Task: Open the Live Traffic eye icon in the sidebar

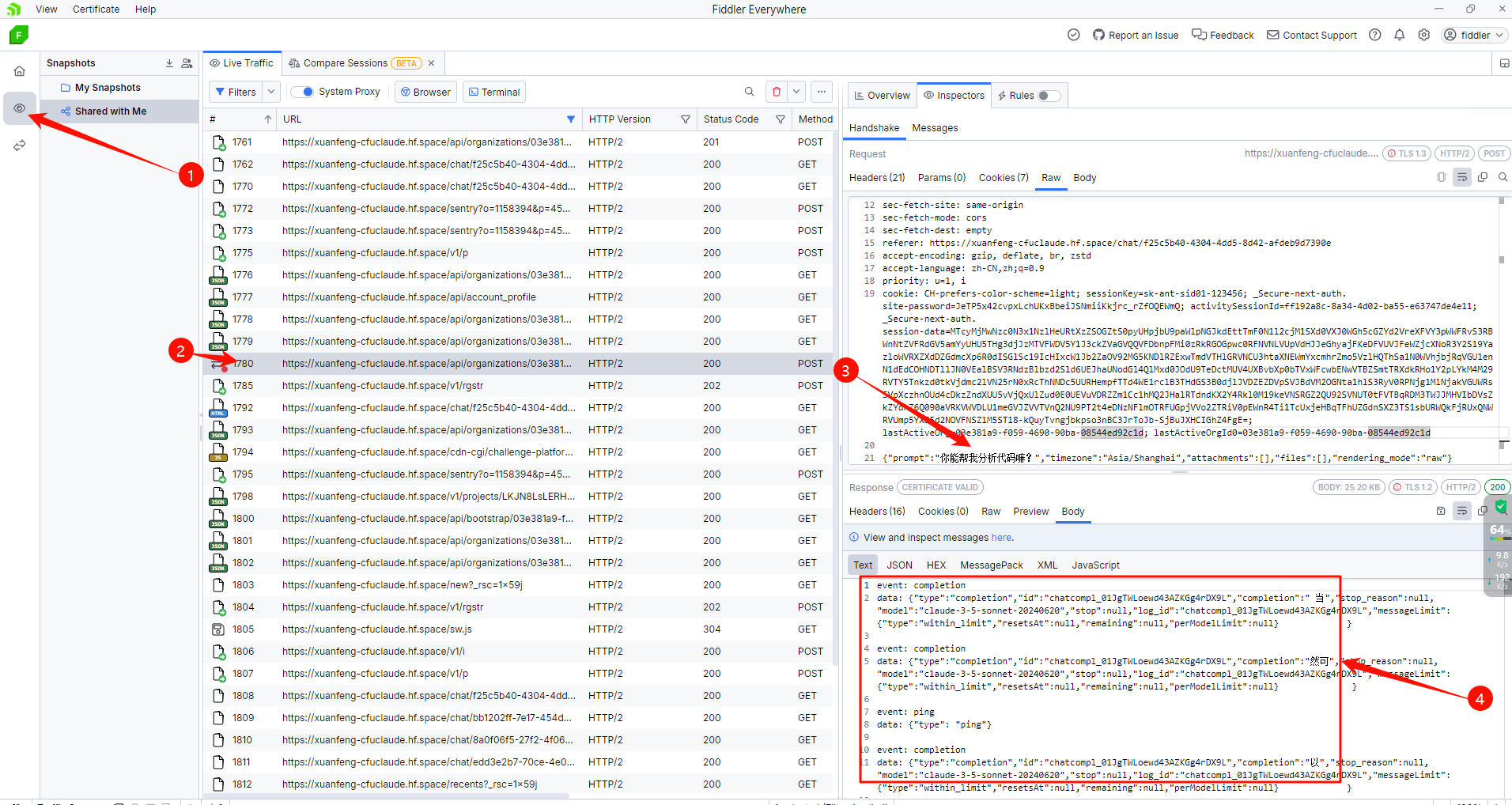Action: point(20,108)
